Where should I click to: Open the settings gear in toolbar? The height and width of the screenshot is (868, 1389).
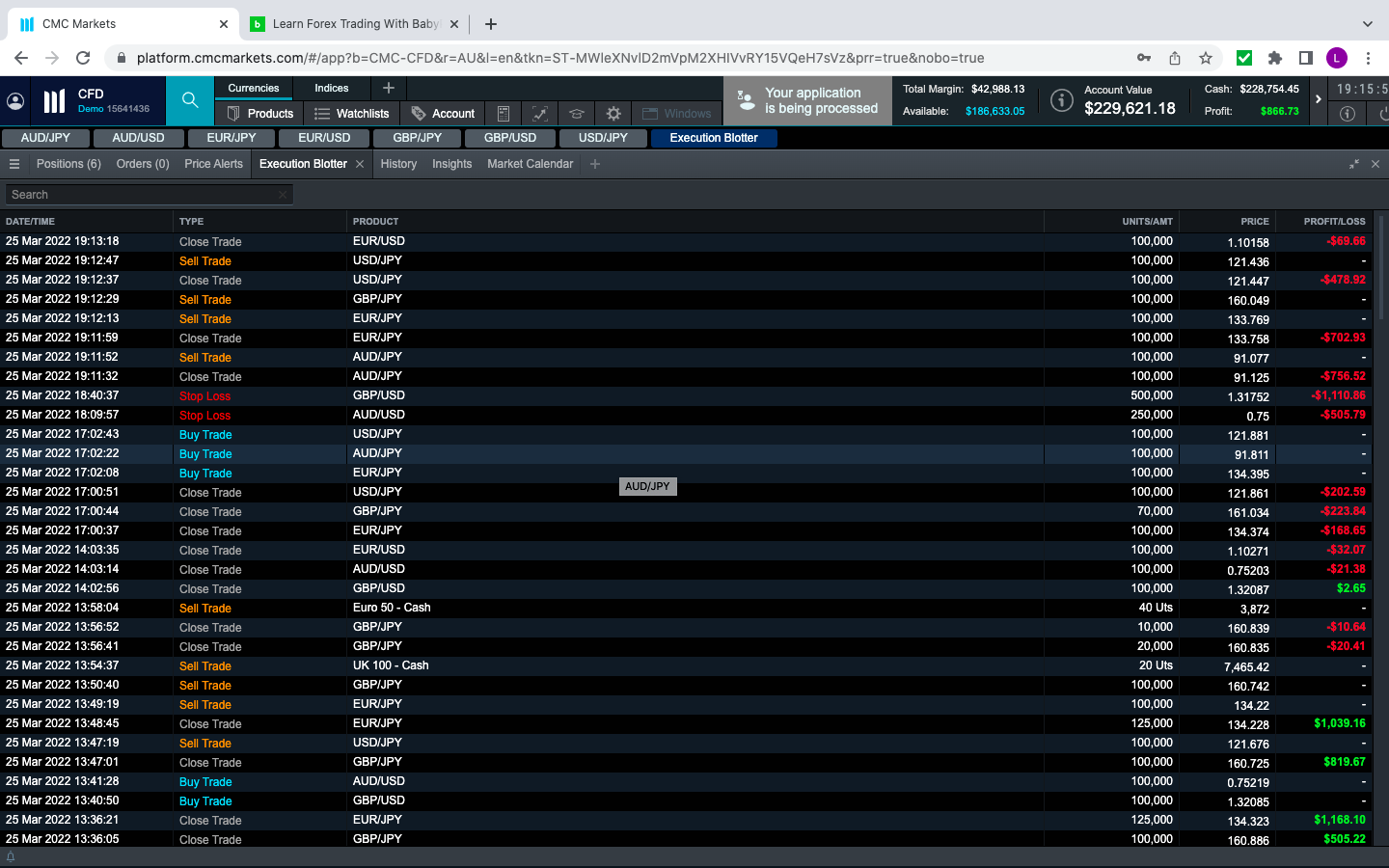click(613, 114)
